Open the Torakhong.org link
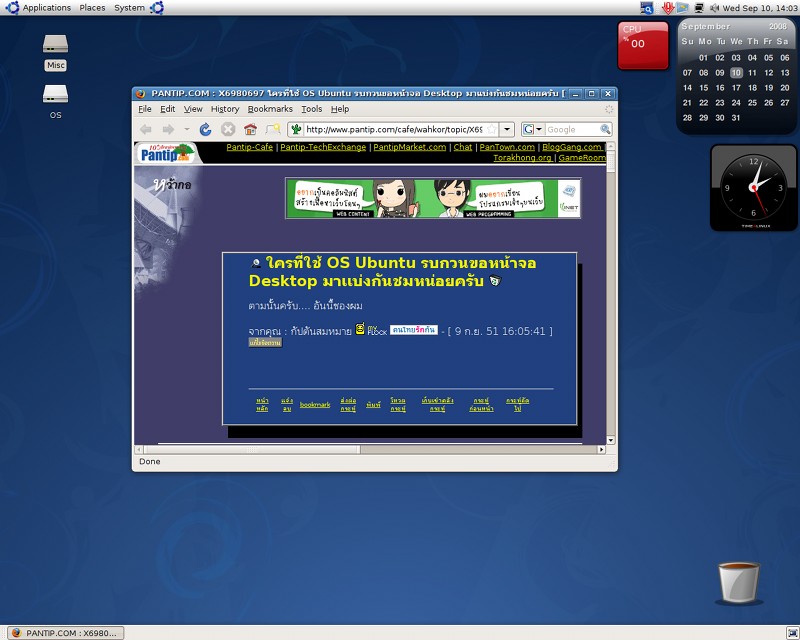This screenshot has height=640, width=800. 522,158
